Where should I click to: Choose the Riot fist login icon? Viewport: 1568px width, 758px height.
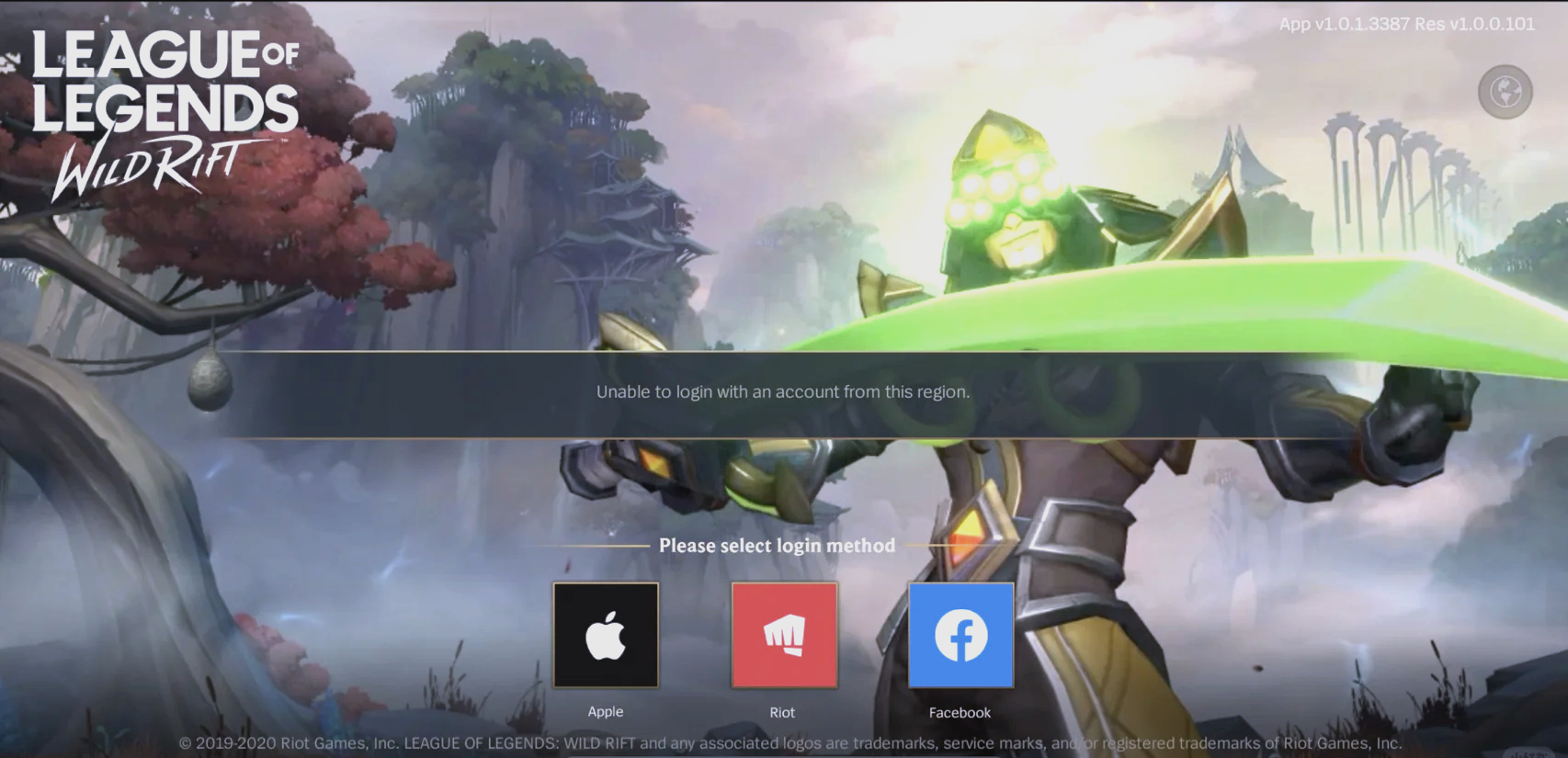[784, 635]
